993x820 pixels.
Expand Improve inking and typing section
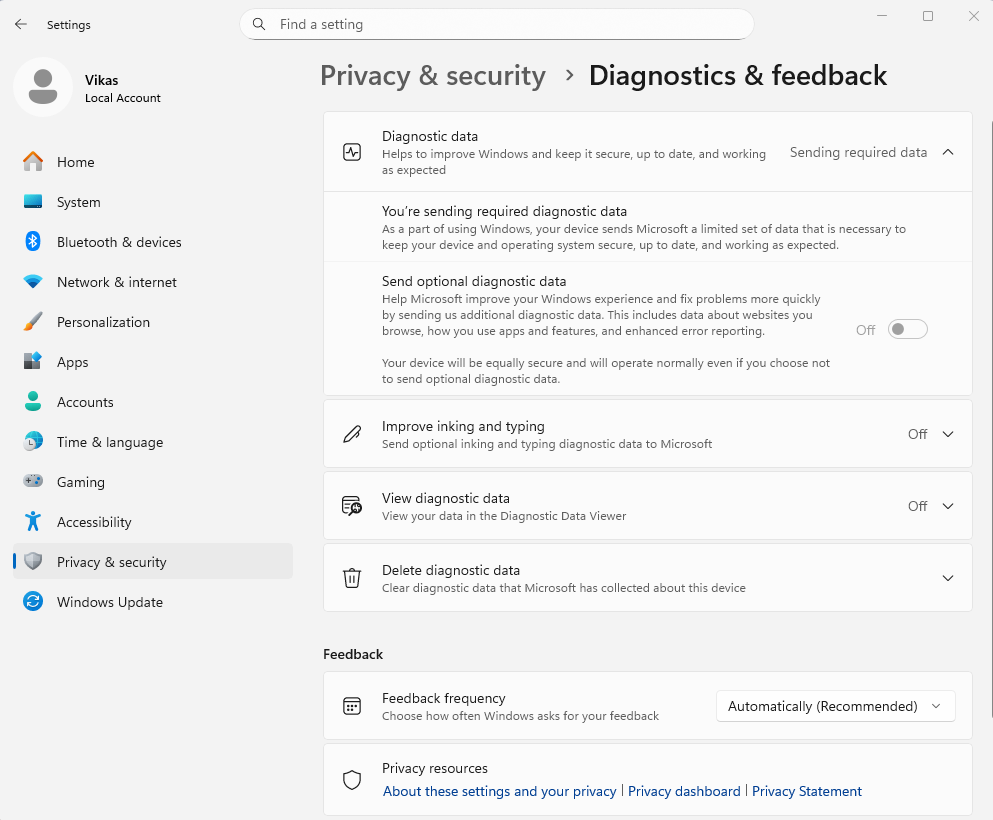tap(948, 434)
